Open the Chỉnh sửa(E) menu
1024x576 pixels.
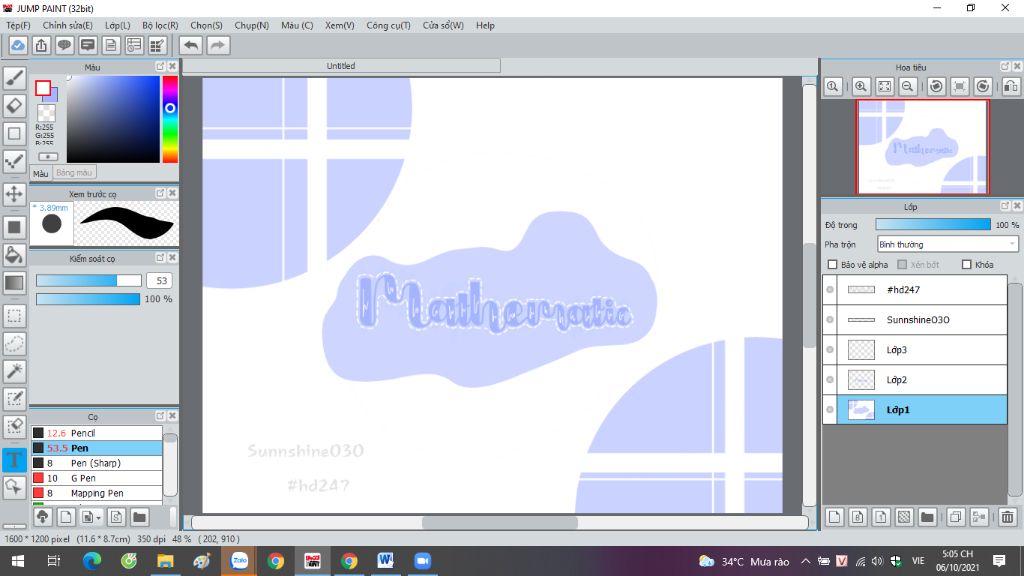tap(67, 25)
